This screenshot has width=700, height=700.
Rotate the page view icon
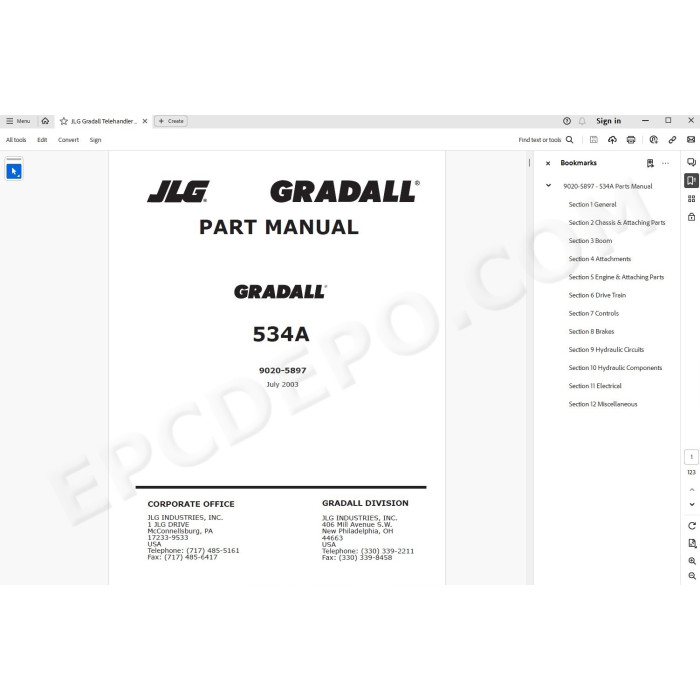692,526
